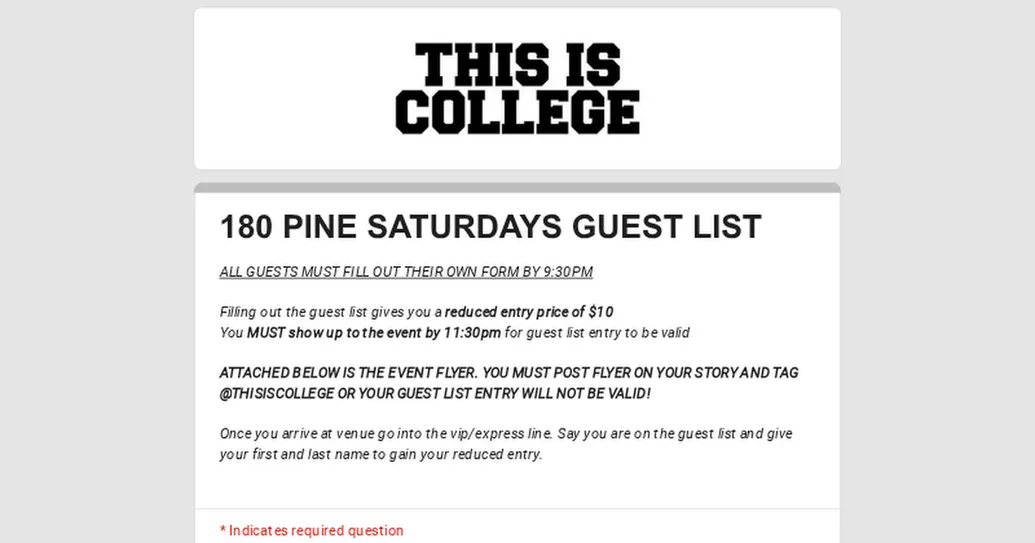Screen dimensions: 1035x543
Task: Click the Once you arrive at venue sentence
Action: click(x=300, y=434)
